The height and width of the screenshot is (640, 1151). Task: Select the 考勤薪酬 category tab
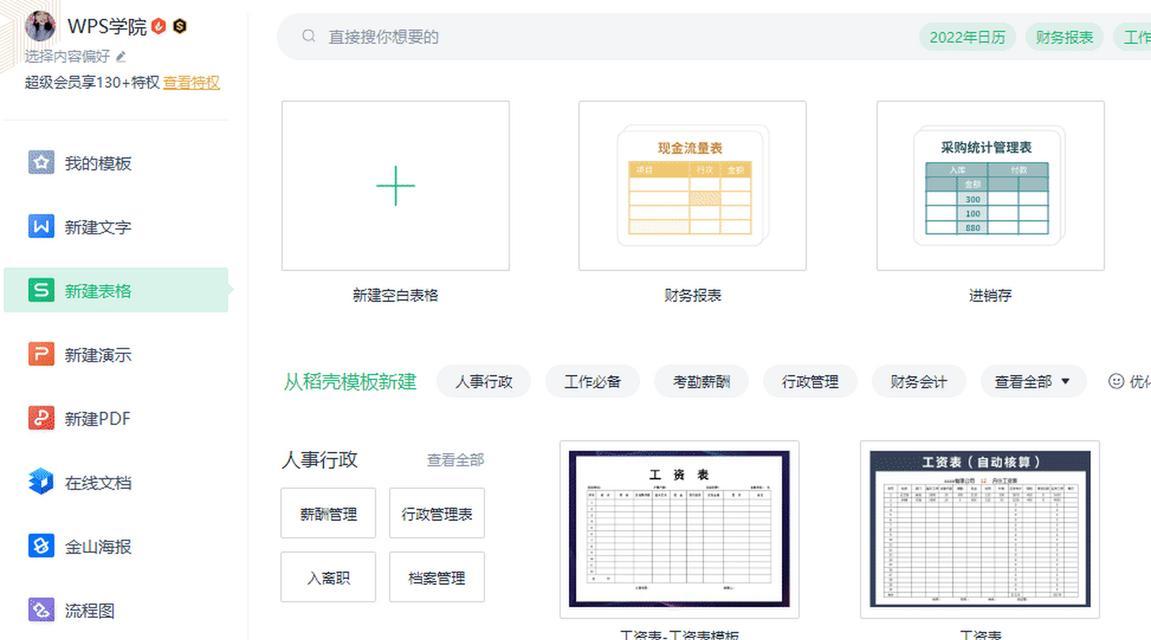click(x=701, y=382)
